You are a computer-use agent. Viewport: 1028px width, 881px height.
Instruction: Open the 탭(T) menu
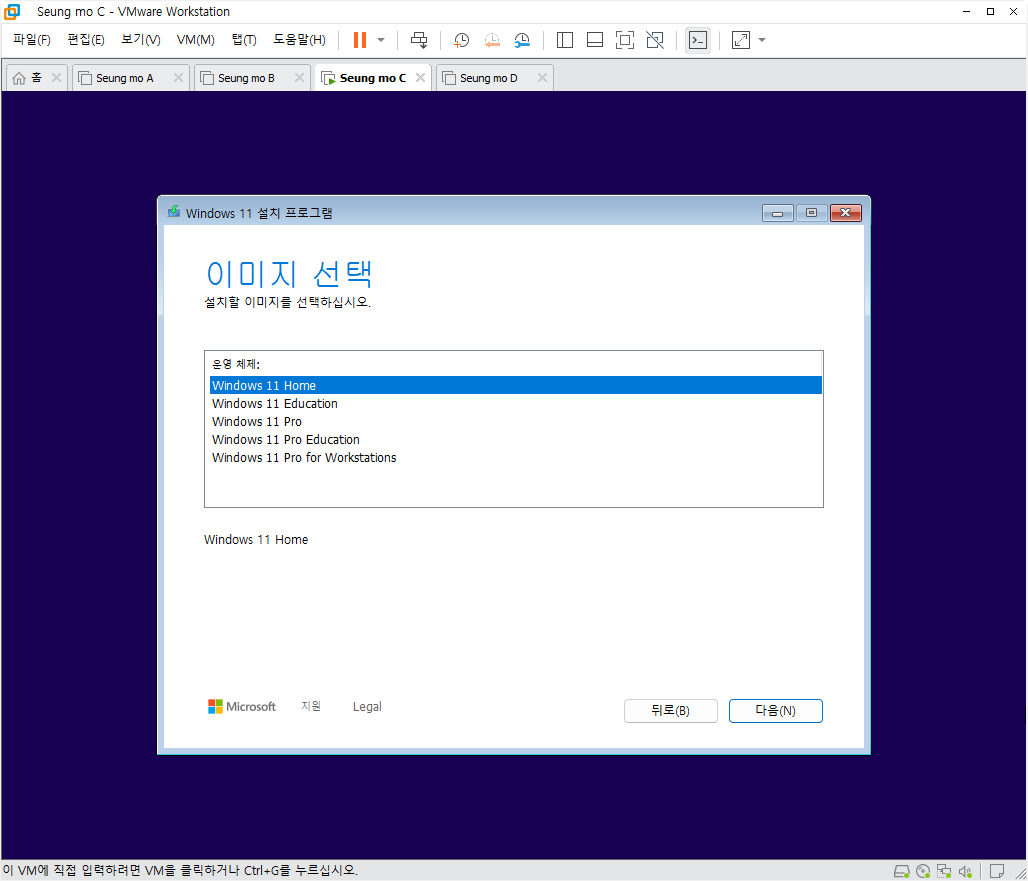pyautogui.click(x=244, y=40)
